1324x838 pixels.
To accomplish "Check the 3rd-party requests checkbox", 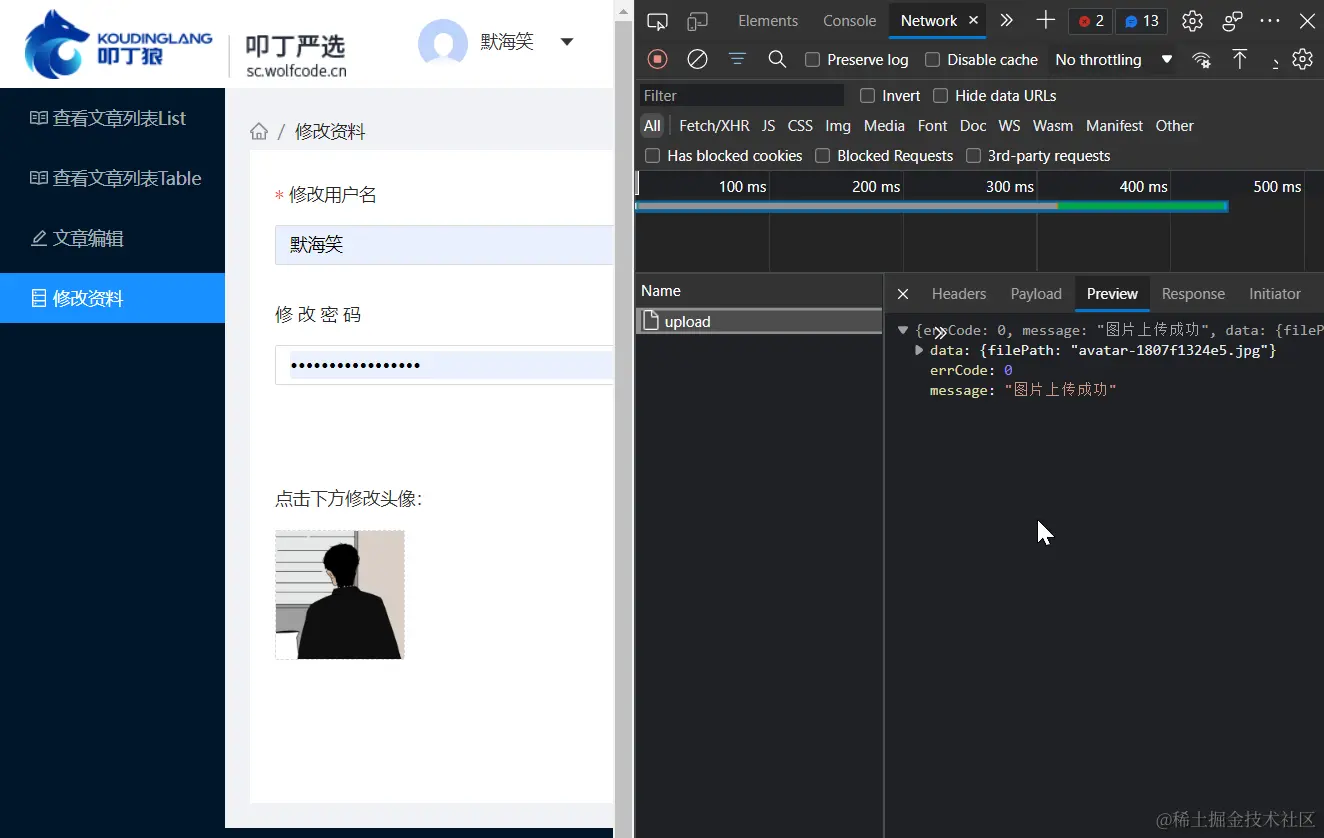I will [973, 156].
